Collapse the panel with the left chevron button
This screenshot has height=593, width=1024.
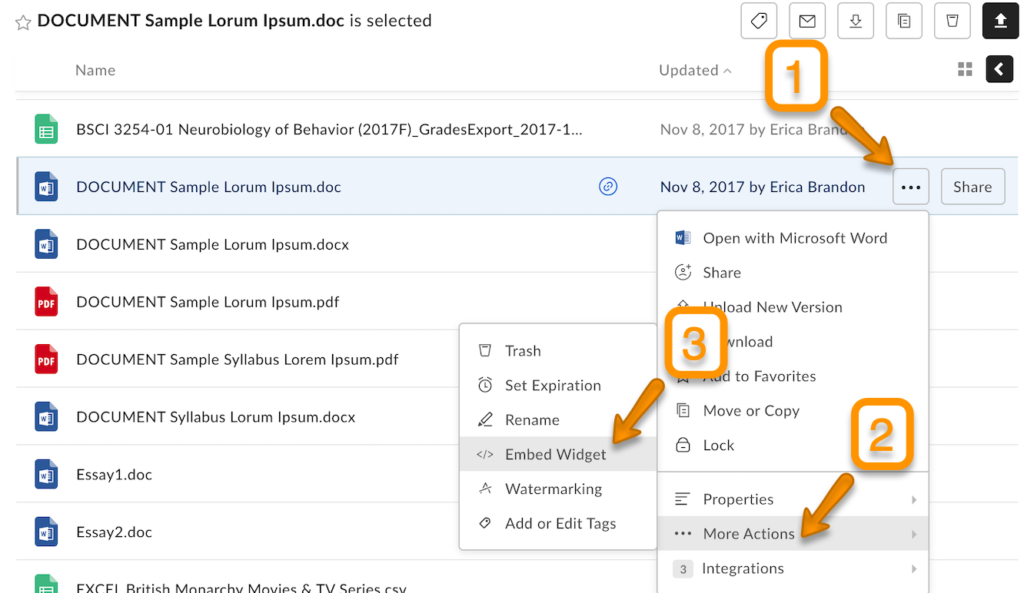(x=1000, y=69)
